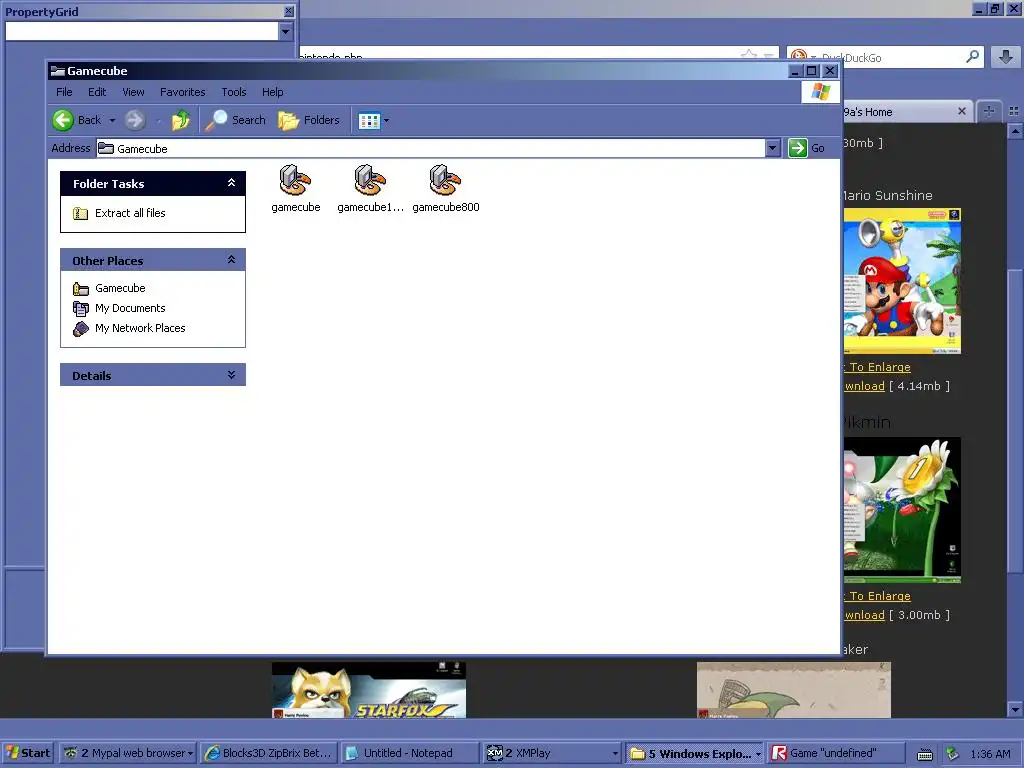This screenshot has width=1024, height=768.
Task: Click Extract all files task
Action: pos(130,213)
